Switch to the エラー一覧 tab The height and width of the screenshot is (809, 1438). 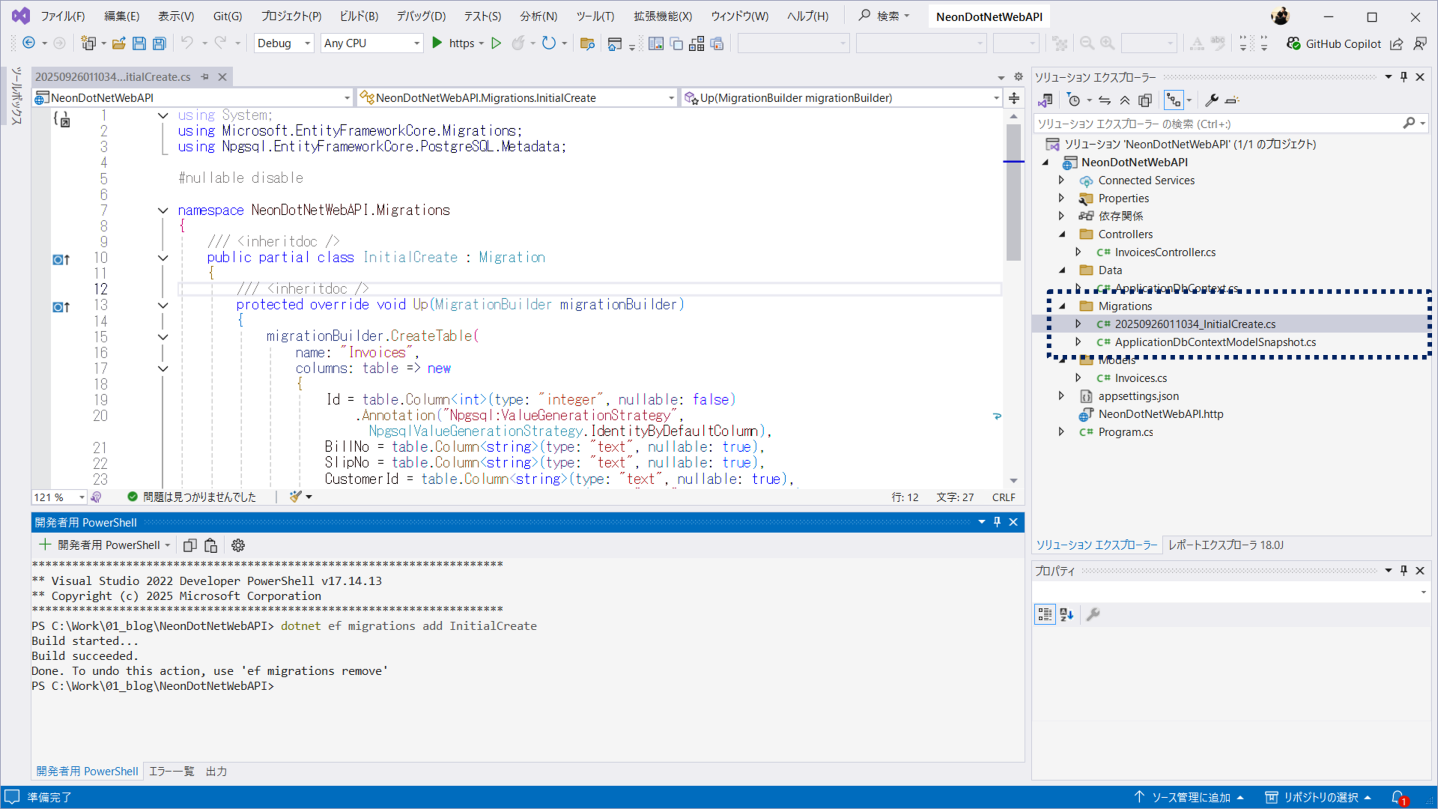[171, 772]
